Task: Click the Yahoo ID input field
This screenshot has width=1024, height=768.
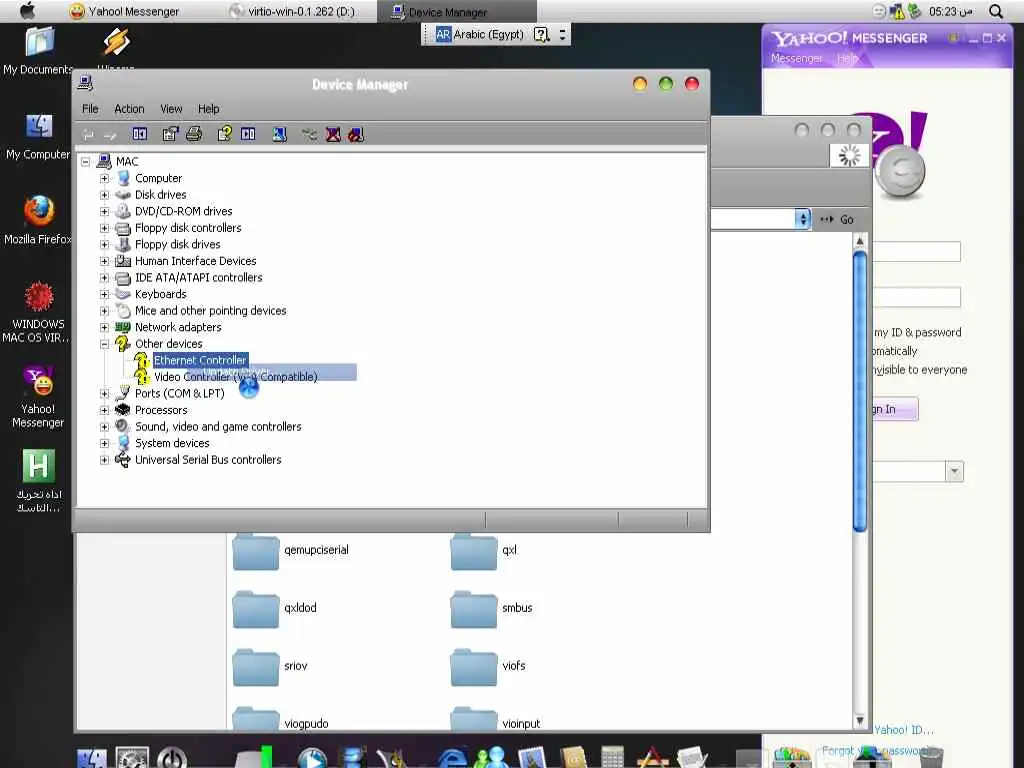Action: (916, 251)
